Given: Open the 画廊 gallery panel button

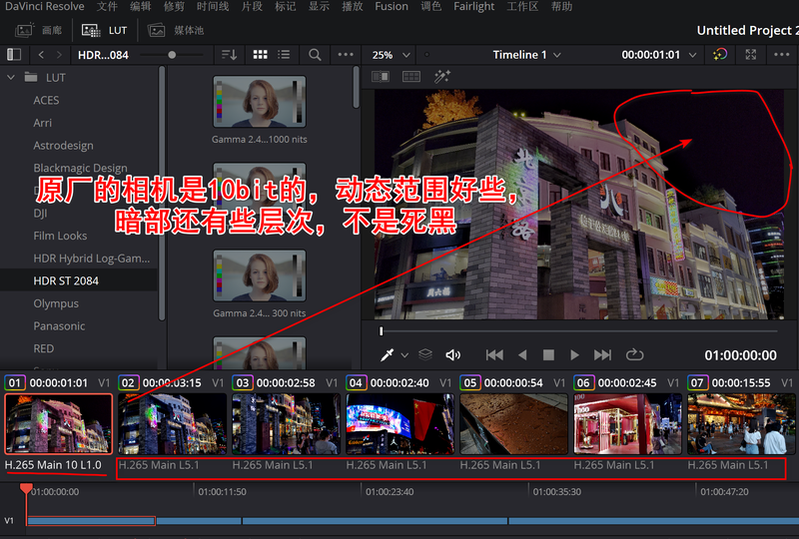Looking at the screenshot, I should [38, 30].
